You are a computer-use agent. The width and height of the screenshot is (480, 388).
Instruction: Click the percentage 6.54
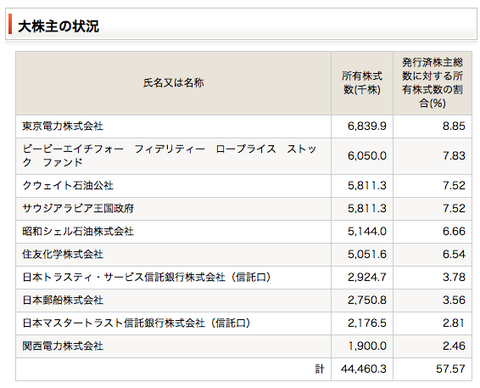(x=454, y=254)
